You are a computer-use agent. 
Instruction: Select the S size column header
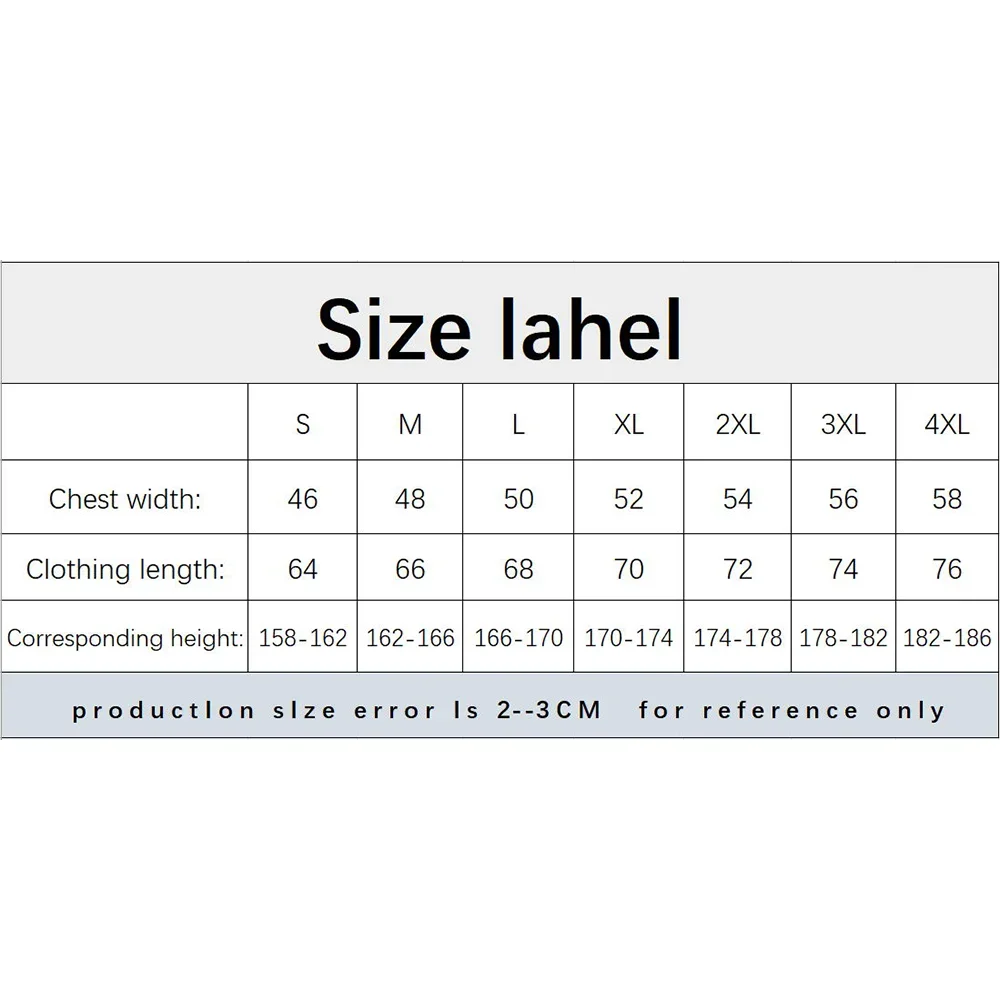tap(303, 424)
